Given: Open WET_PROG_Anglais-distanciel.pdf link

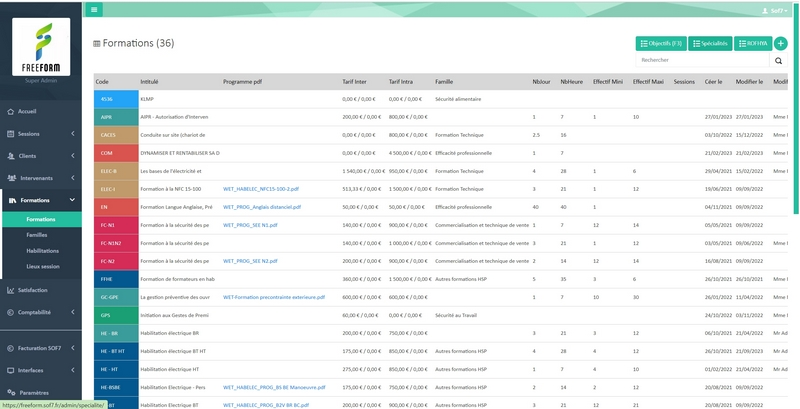Looking at the screenshot, I should 261,206.
